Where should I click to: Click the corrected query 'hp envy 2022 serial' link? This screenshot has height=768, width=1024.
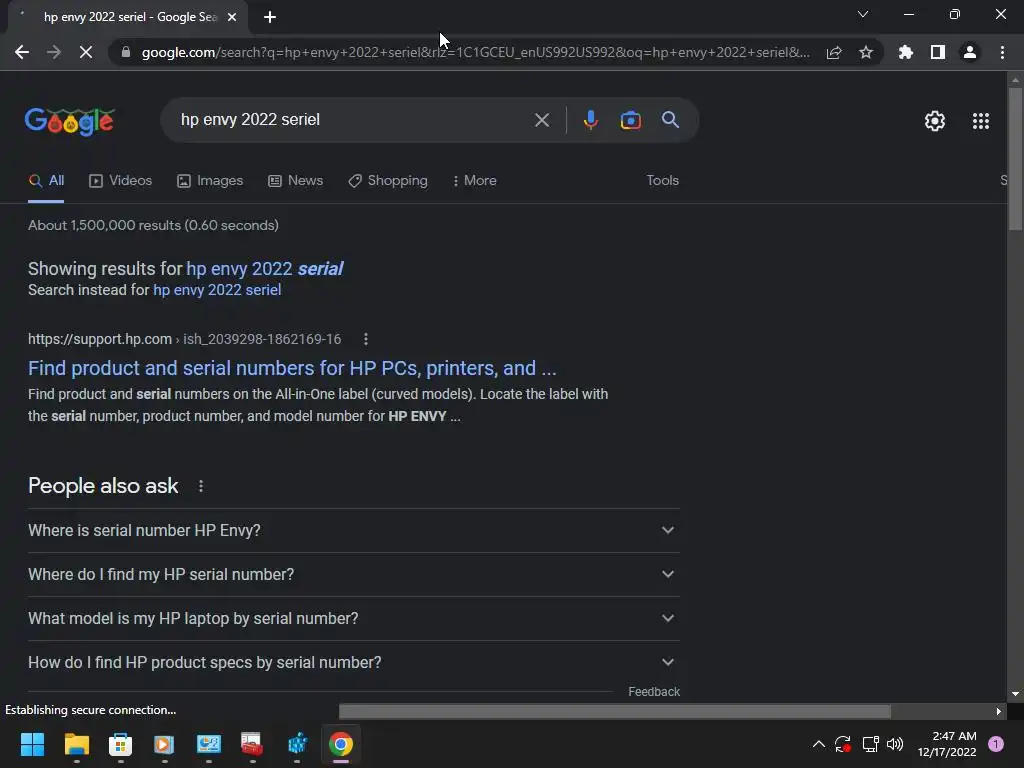click(264, 268)
